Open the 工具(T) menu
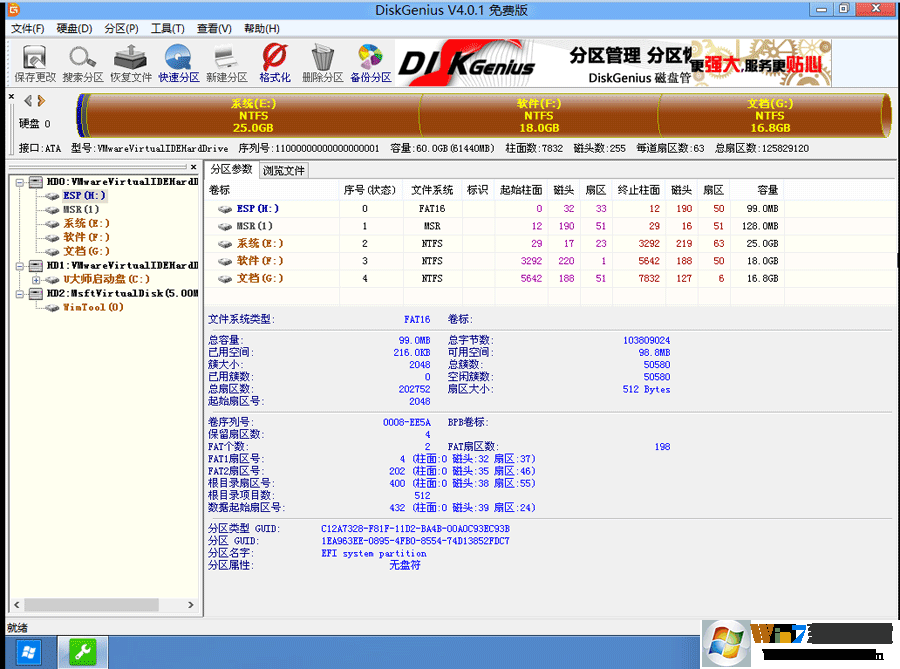This screenshot has height=669, width=900. tap(166, 28)
